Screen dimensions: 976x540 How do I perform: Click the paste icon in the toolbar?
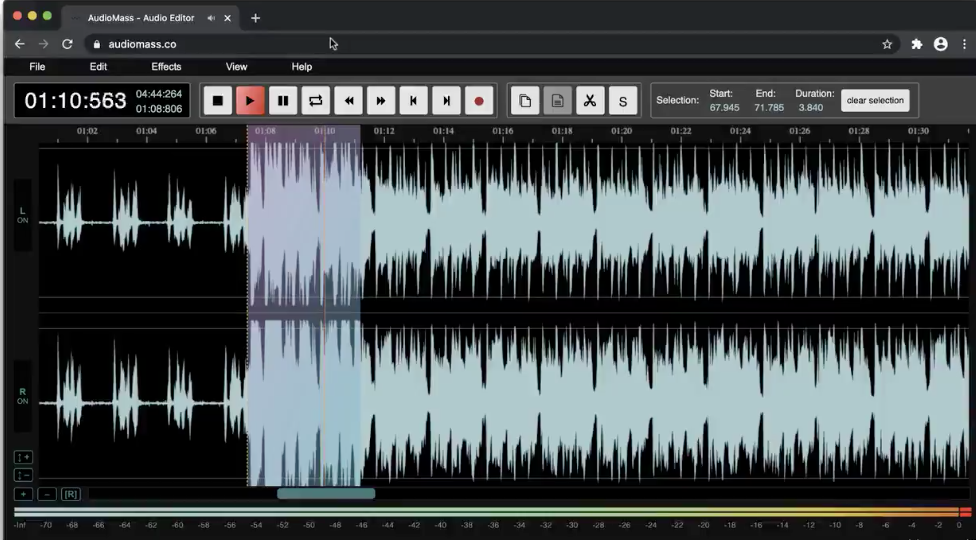(558, 101)
